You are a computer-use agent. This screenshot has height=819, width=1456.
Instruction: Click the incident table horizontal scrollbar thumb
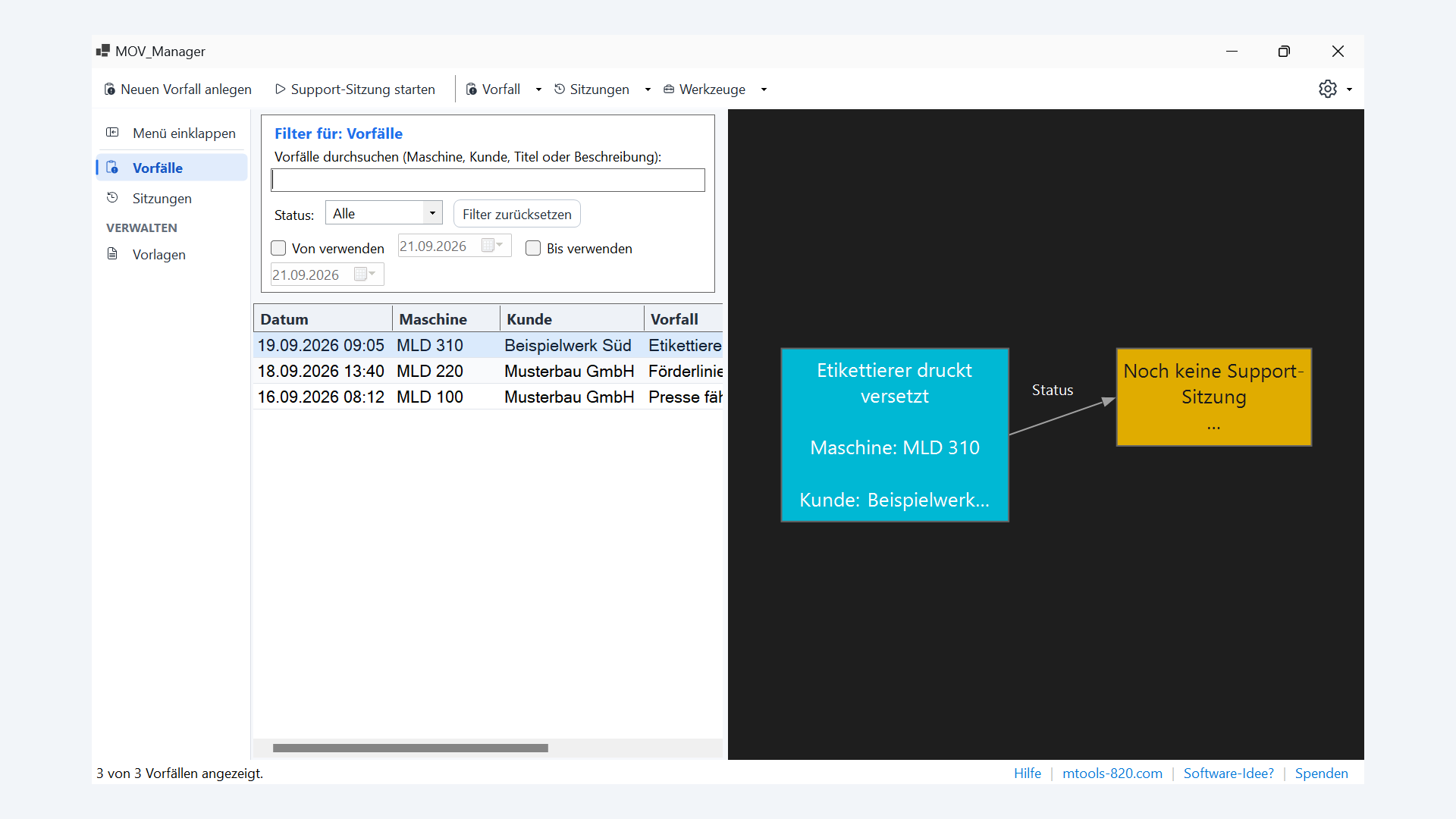click(410, 748)
